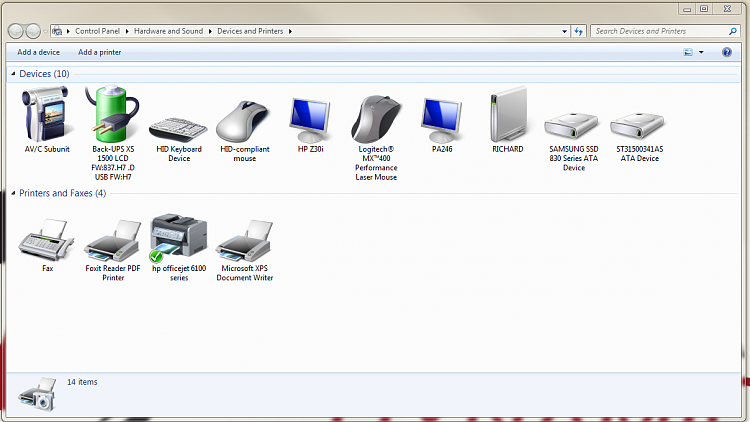The width and height of the screenshot is (750, 422).
Task: Click Add a device
Action: click(x=38, y=52)
